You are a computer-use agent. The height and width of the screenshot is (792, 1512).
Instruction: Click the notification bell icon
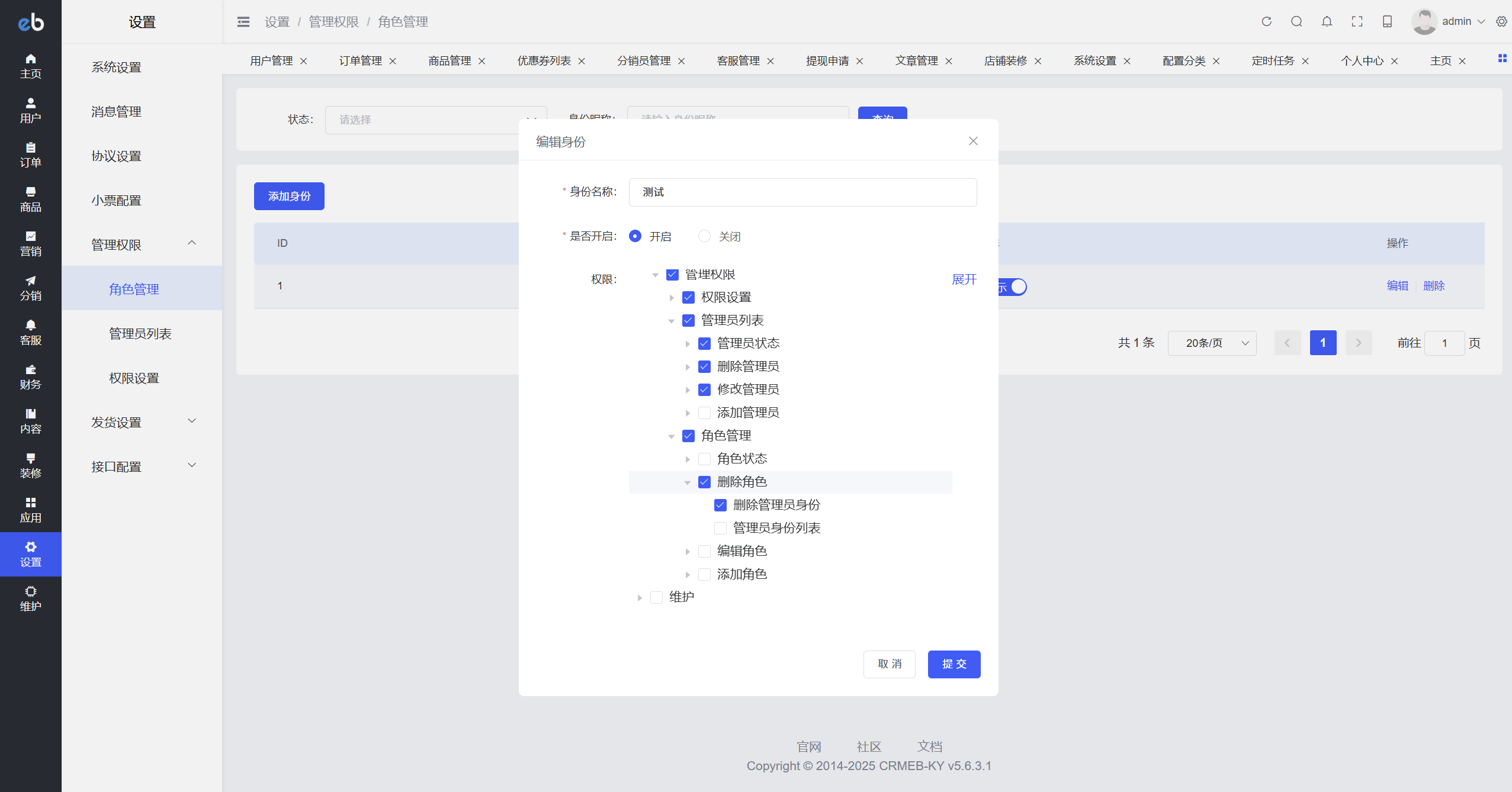1327,21
